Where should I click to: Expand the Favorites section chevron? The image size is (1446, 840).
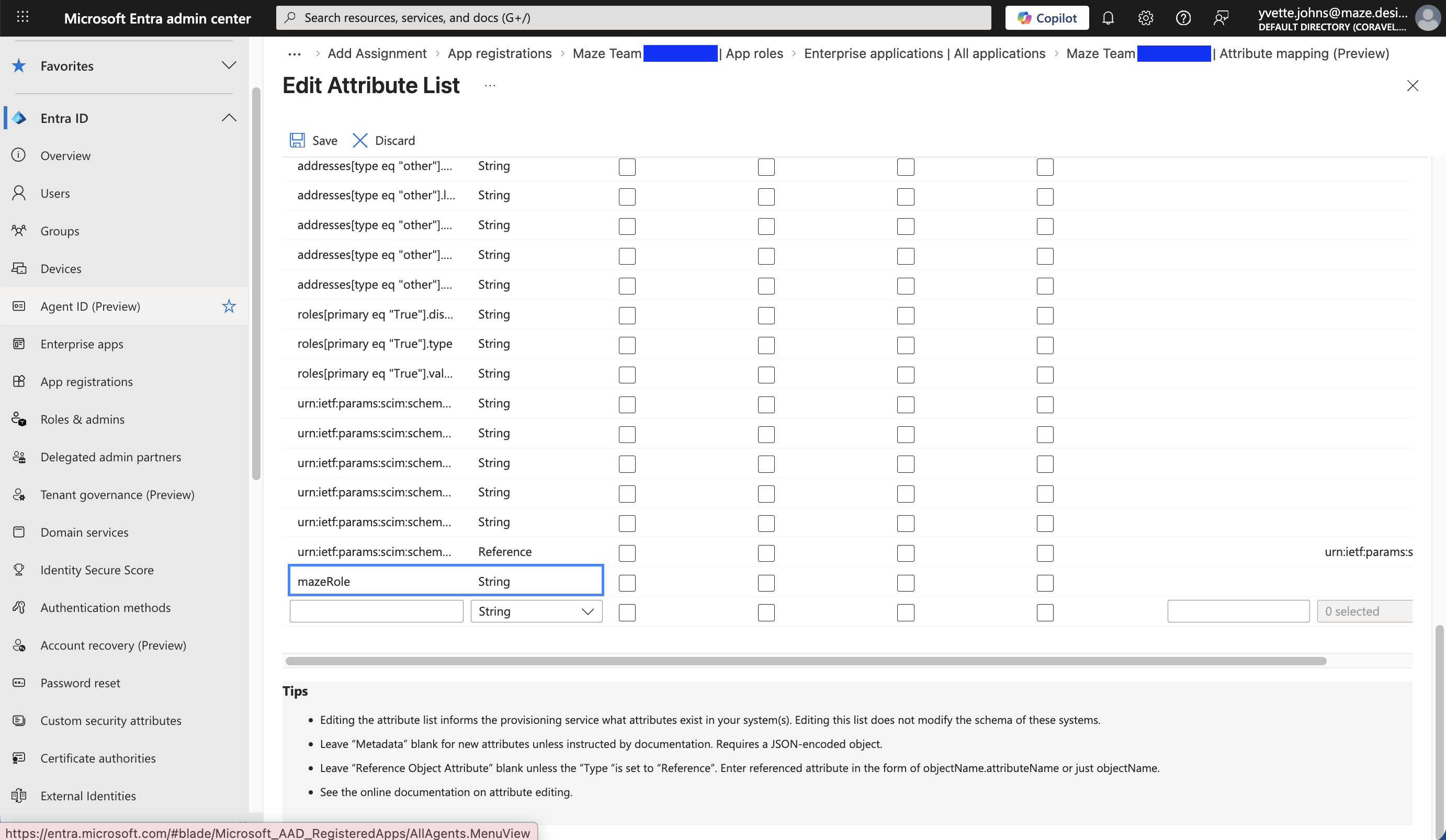pyautogui.click(x=229, y=65)
